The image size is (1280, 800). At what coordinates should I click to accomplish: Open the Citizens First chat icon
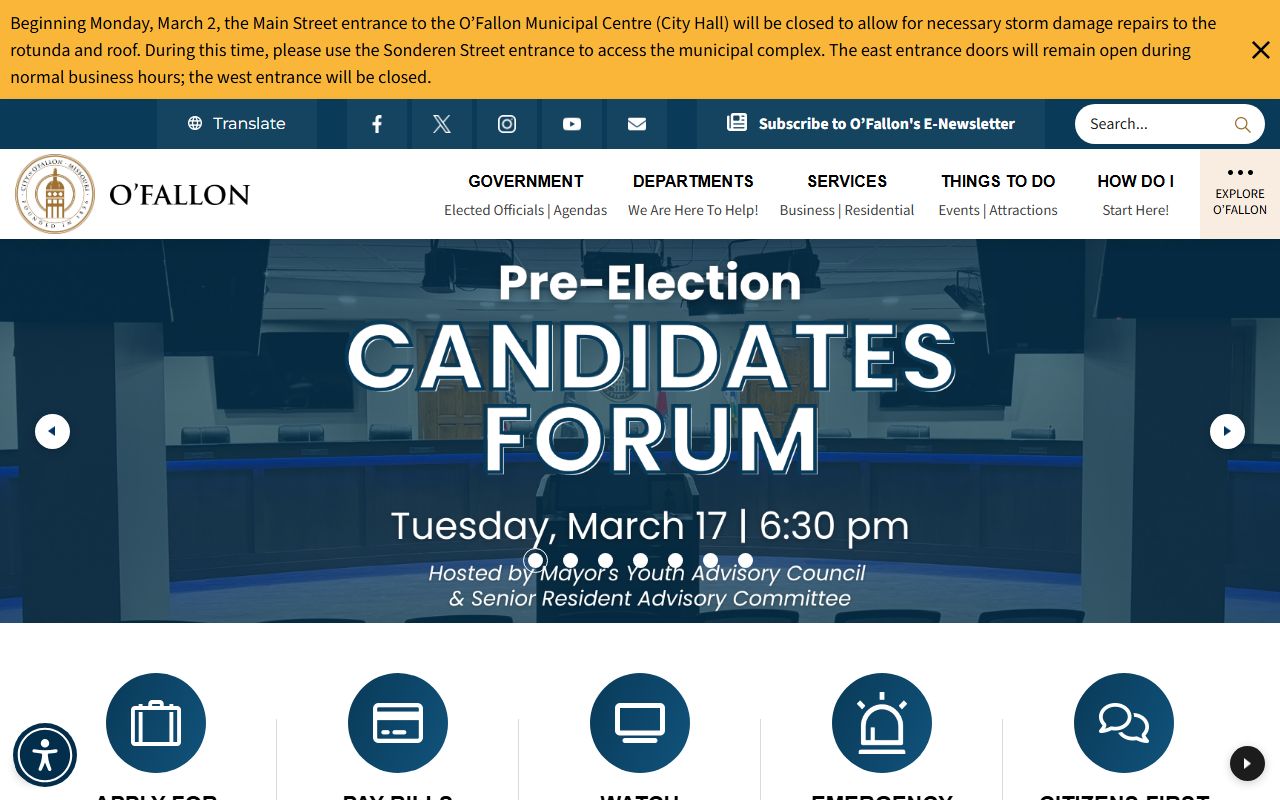click(1123, 723)
